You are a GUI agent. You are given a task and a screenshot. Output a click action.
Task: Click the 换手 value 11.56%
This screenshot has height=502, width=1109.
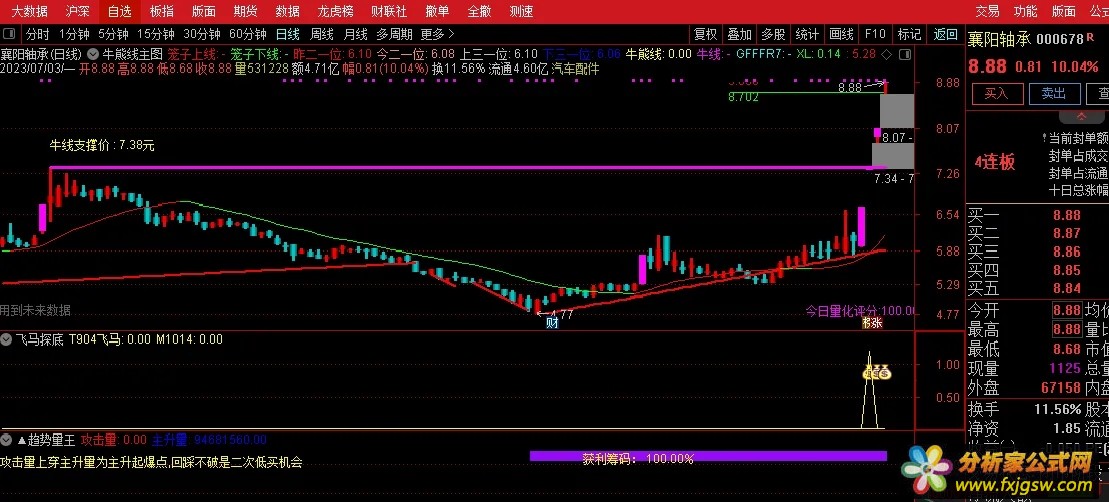[x=1058, y=409]
